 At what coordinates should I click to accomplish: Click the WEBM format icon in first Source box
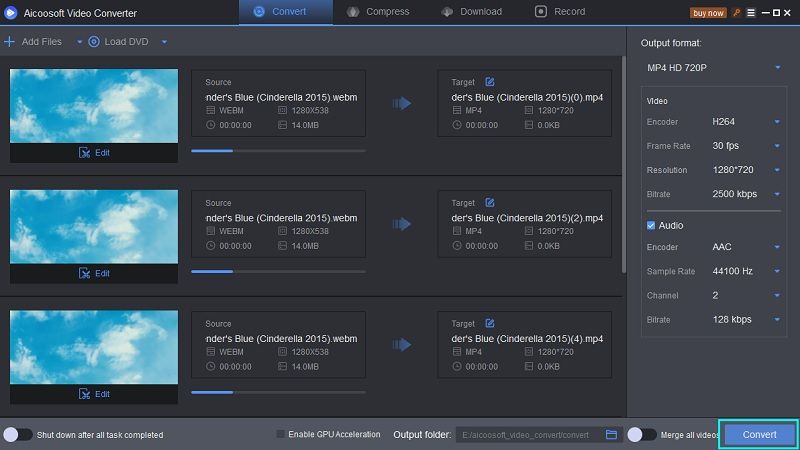[211, 110]
